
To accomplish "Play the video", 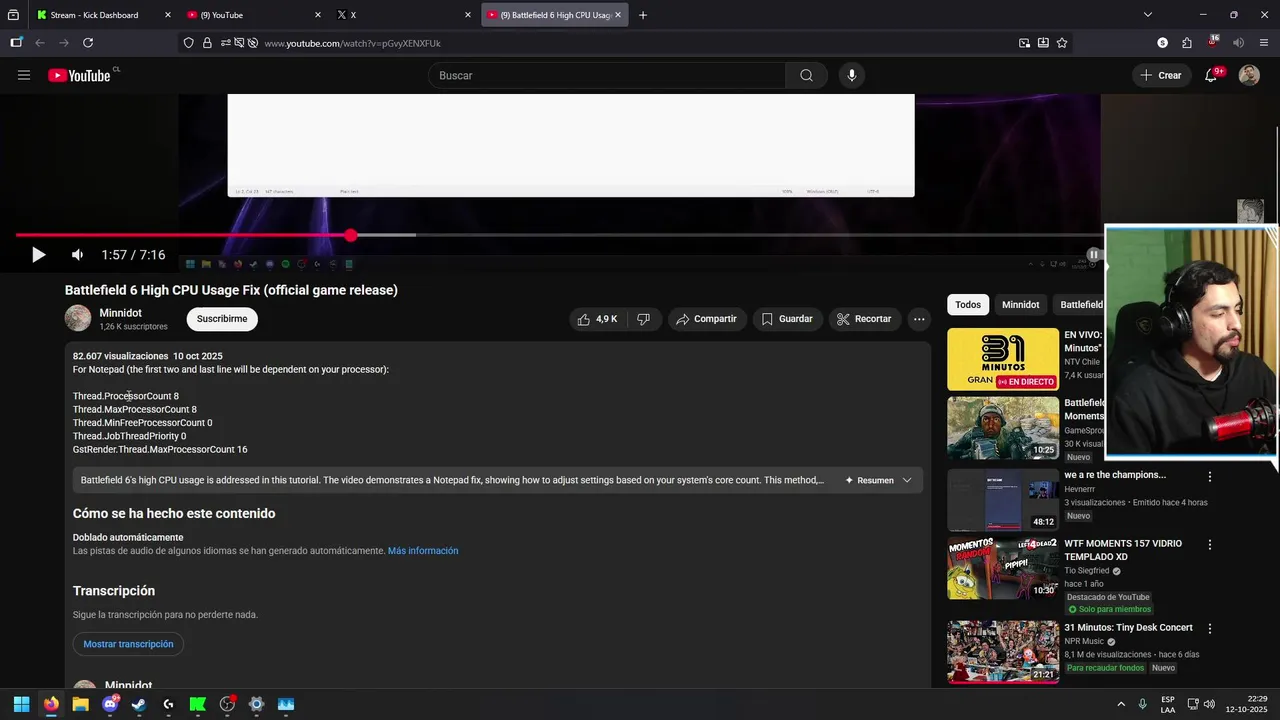I will (38, 255).
